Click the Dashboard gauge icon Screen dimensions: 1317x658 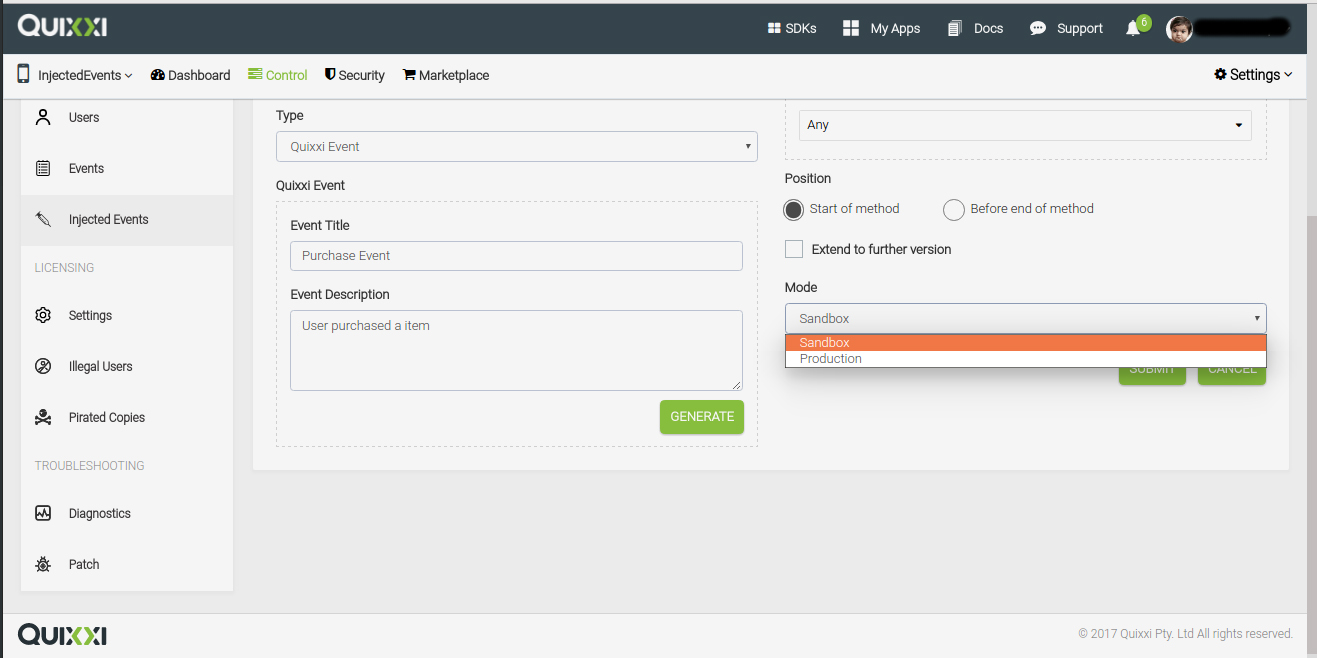point(157,75)
